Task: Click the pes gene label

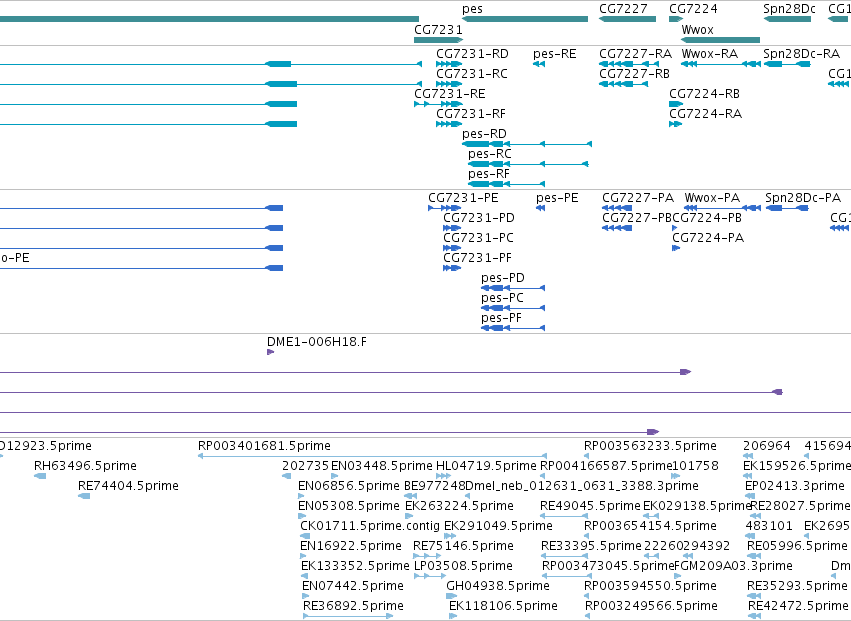Action: (x=472, y=9)
